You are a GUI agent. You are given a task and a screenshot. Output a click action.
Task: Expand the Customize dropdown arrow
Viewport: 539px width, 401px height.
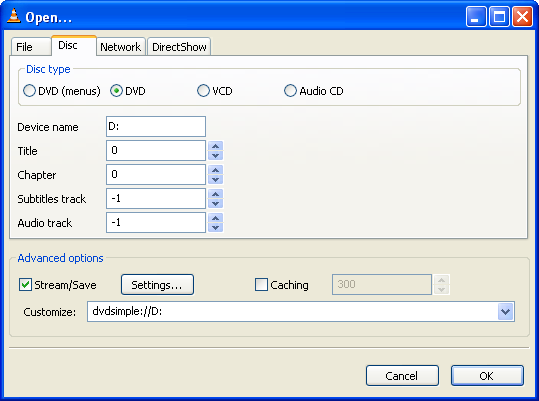click(505, 312)
